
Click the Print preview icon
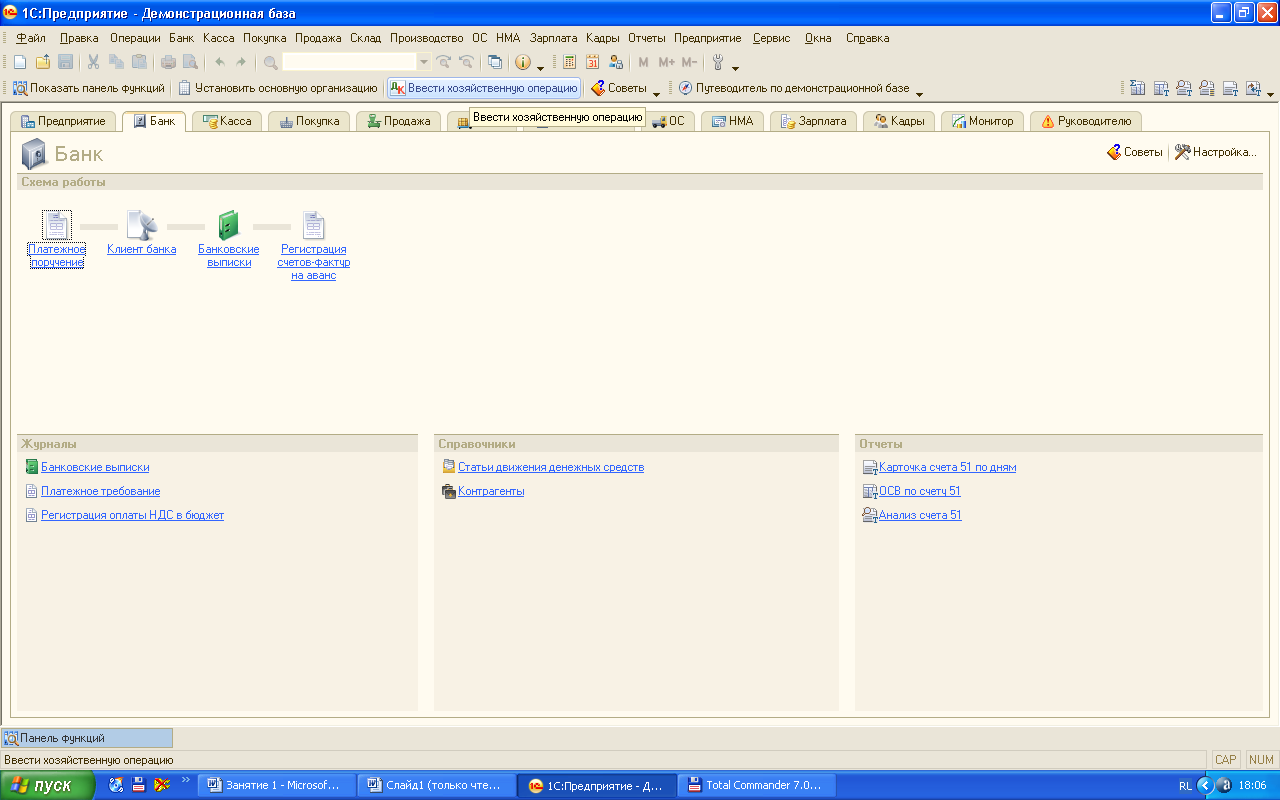point(190,62)
